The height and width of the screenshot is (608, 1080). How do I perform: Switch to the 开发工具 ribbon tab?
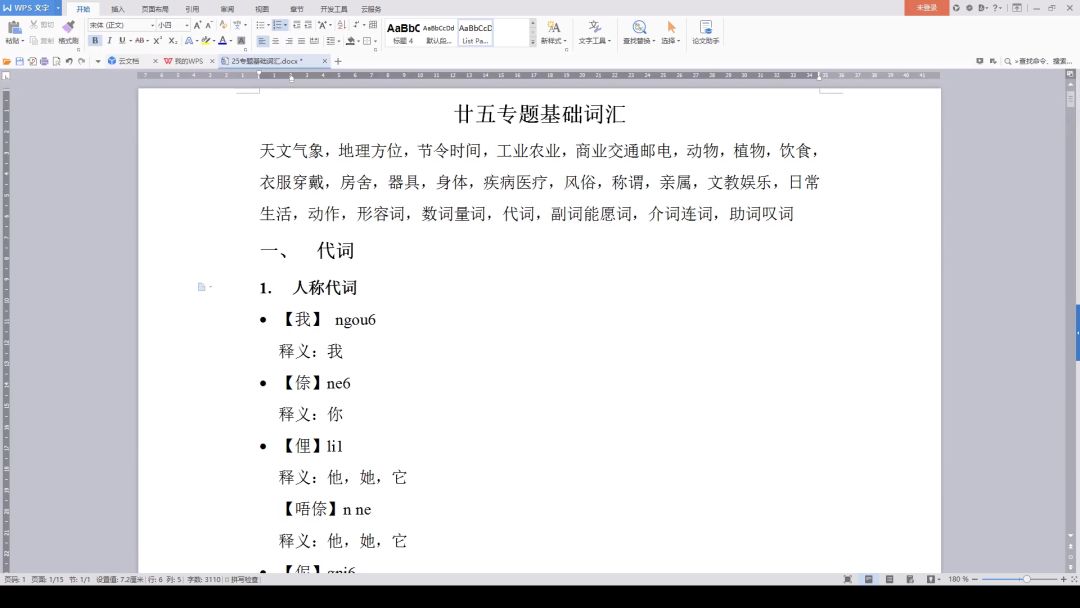334,9
